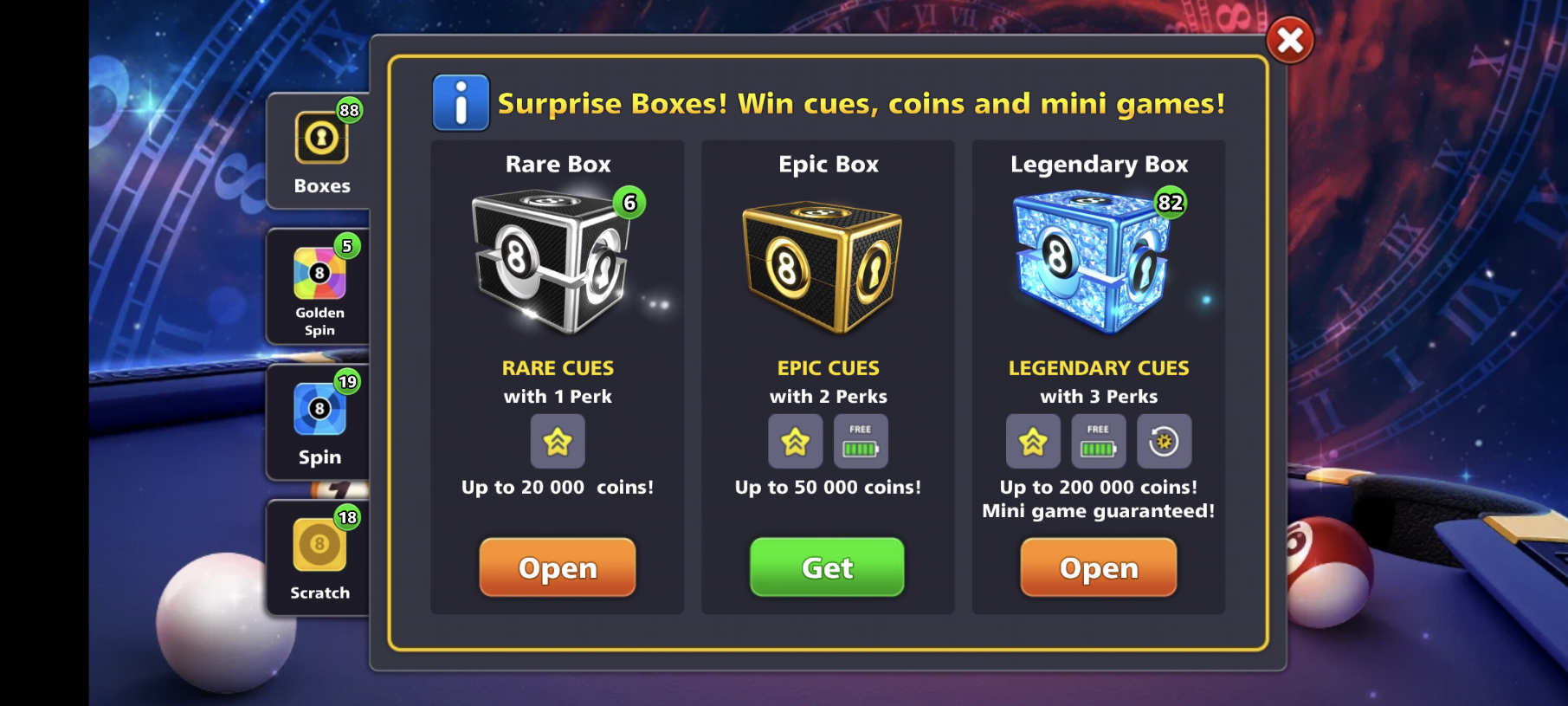Open the Rare Box
This screenshot has width=1568, height=706.
click(x=558, y=567)
